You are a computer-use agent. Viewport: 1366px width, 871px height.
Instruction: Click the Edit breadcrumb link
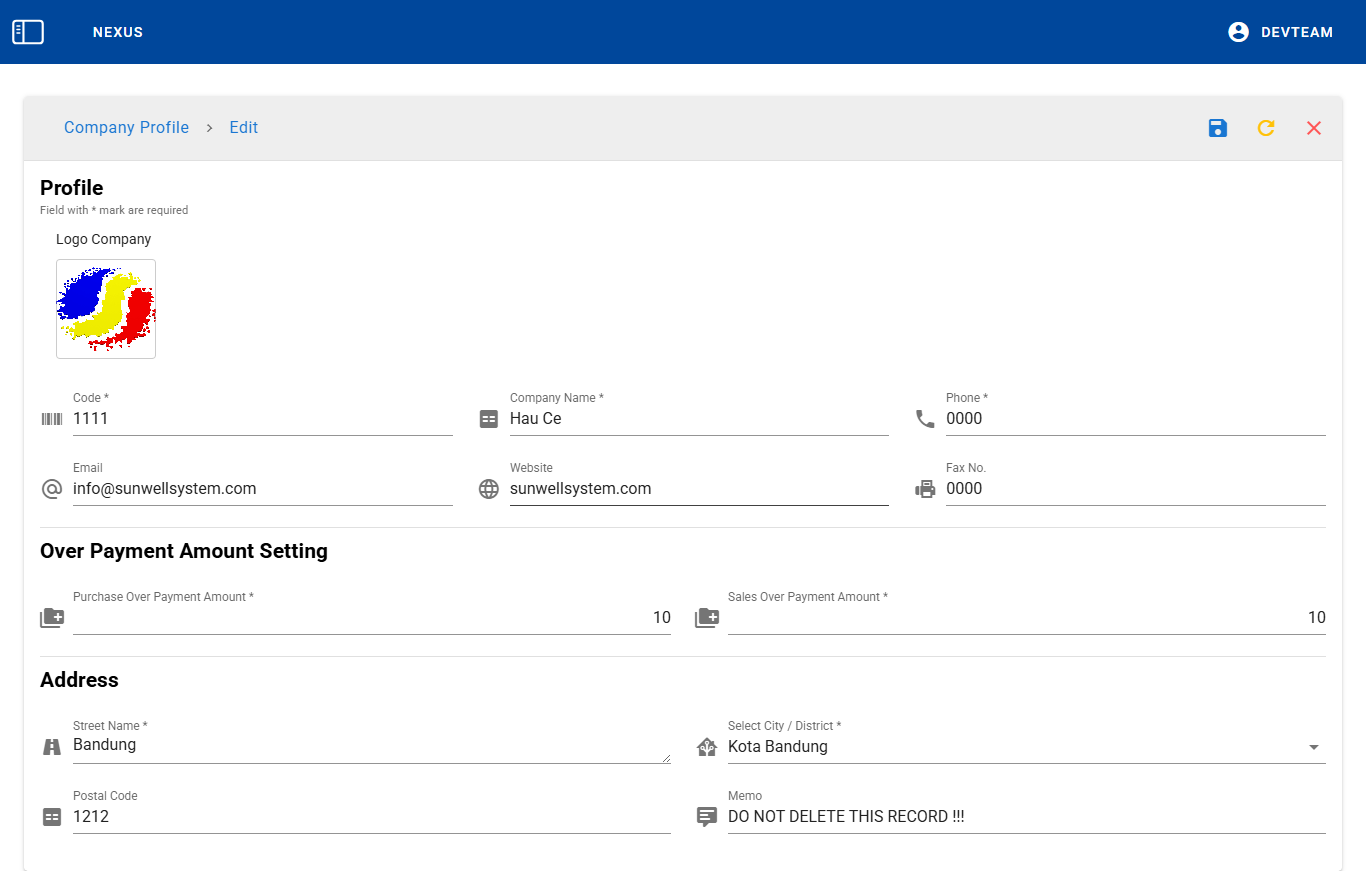coord(243,128)
